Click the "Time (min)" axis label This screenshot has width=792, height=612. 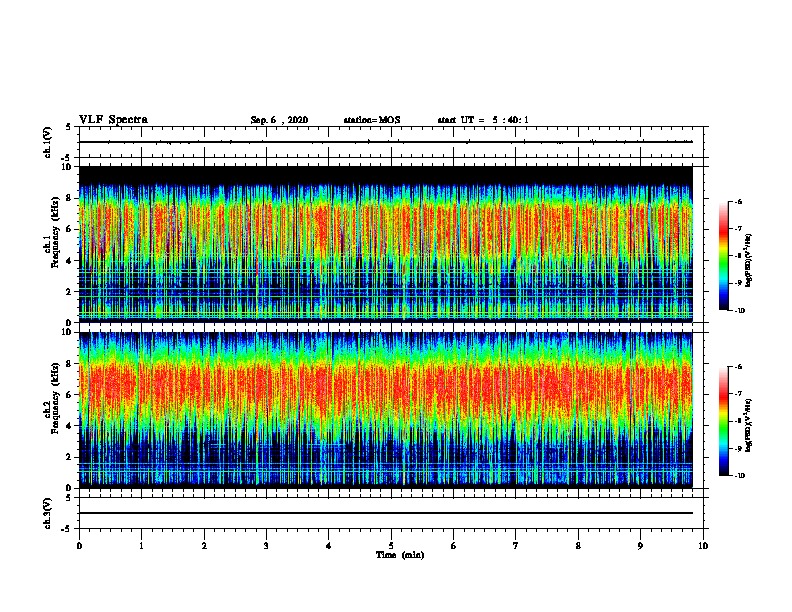400,555
